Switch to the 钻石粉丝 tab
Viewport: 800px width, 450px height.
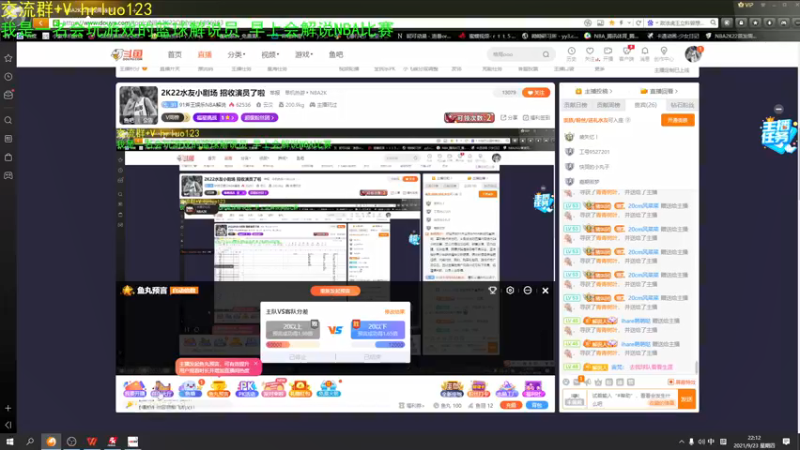point(682,105)
